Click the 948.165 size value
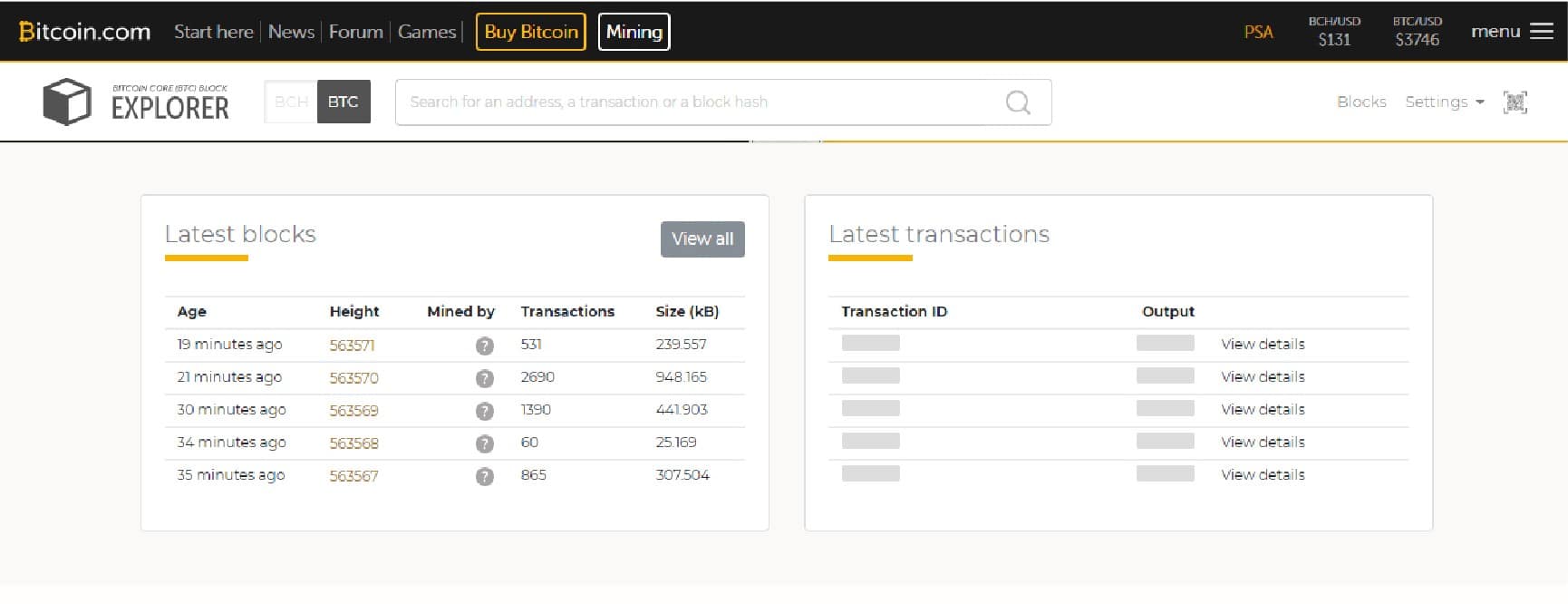Image resolution: width=1568 pixels, height=604 pixels. coord(682,377)
